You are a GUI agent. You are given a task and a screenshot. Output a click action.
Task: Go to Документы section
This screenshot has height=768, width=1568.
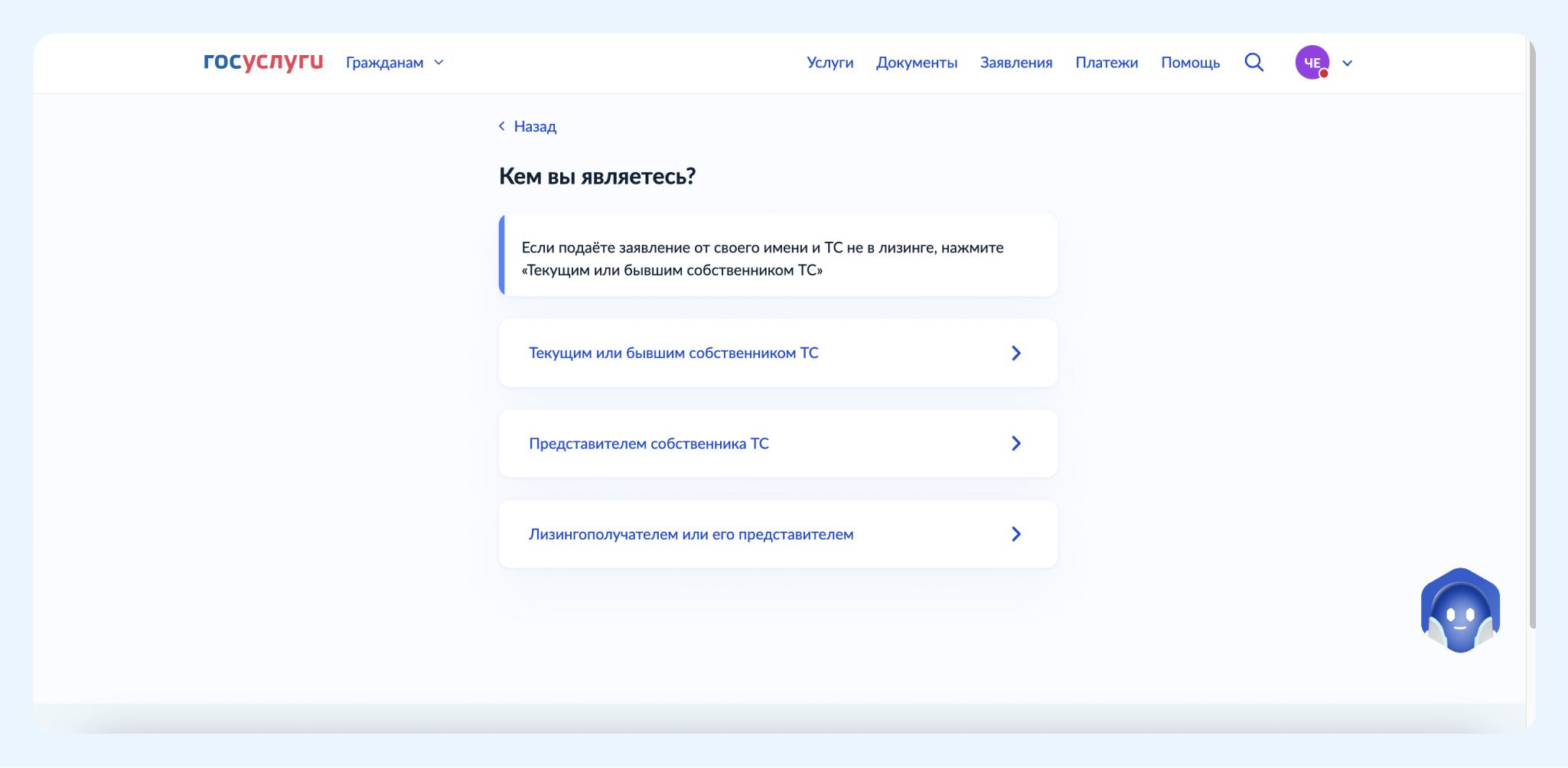916,63
